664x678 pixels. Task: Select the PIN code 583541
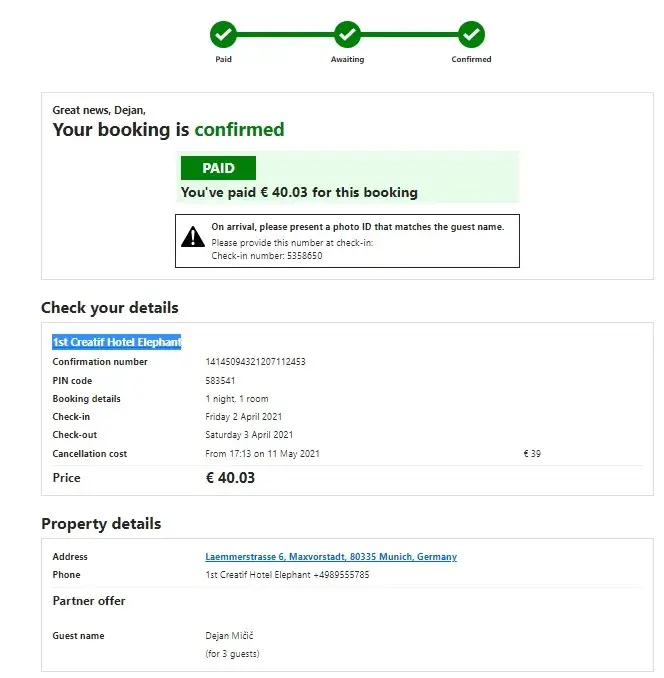(x=220, y=381)
